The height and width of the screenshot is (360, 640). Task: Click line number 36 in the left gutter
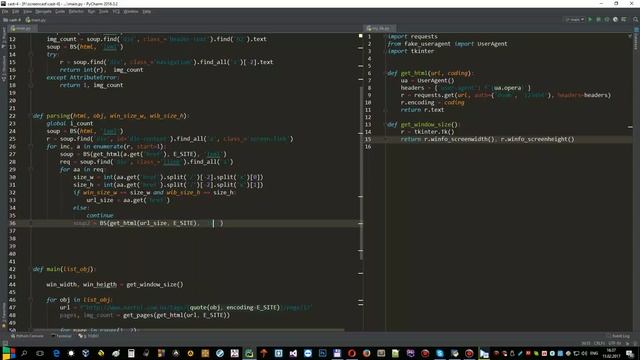pyautogui.click(x=12, y=223)
